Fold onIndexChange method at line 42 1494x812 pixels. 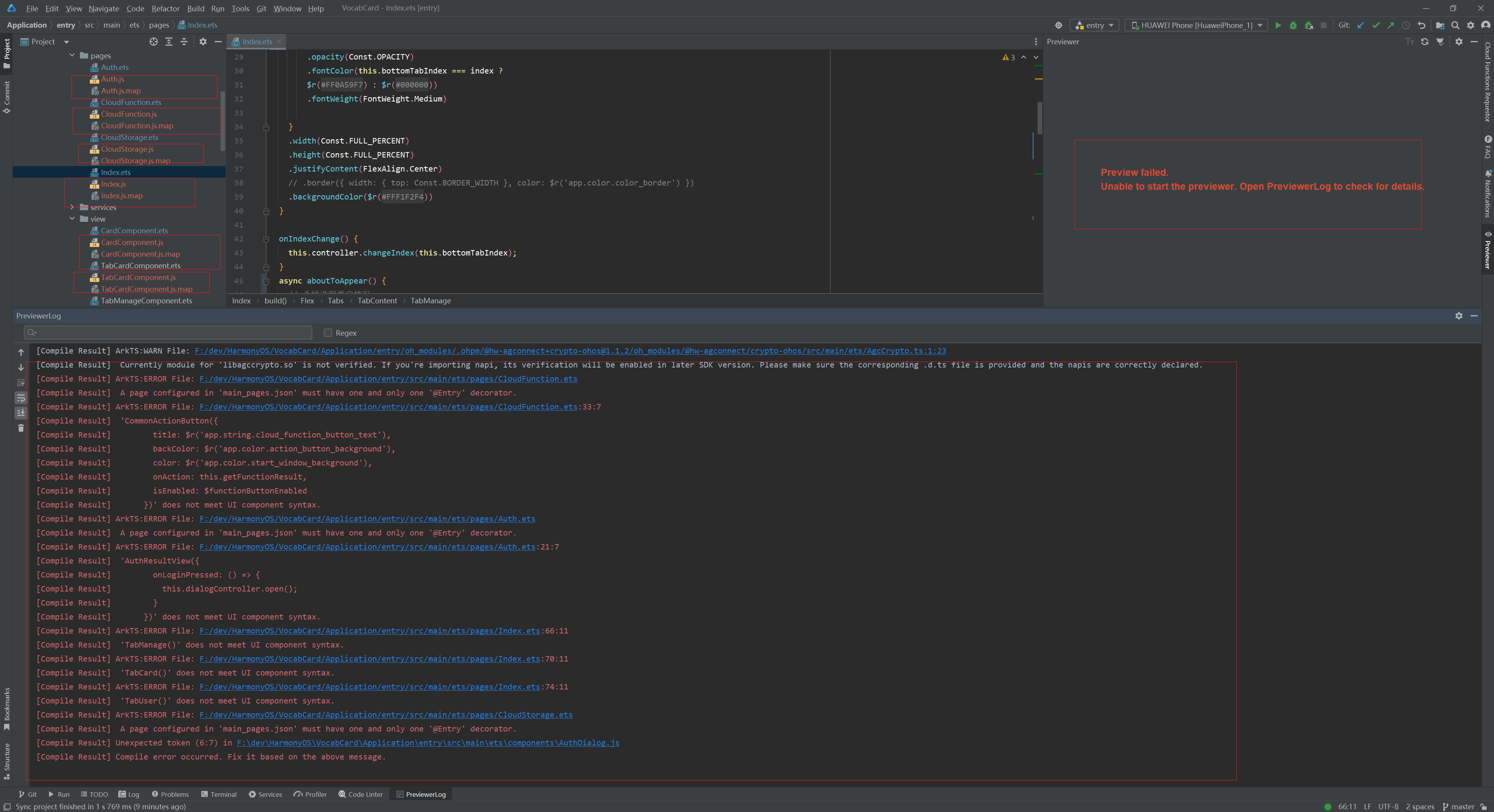266,239
